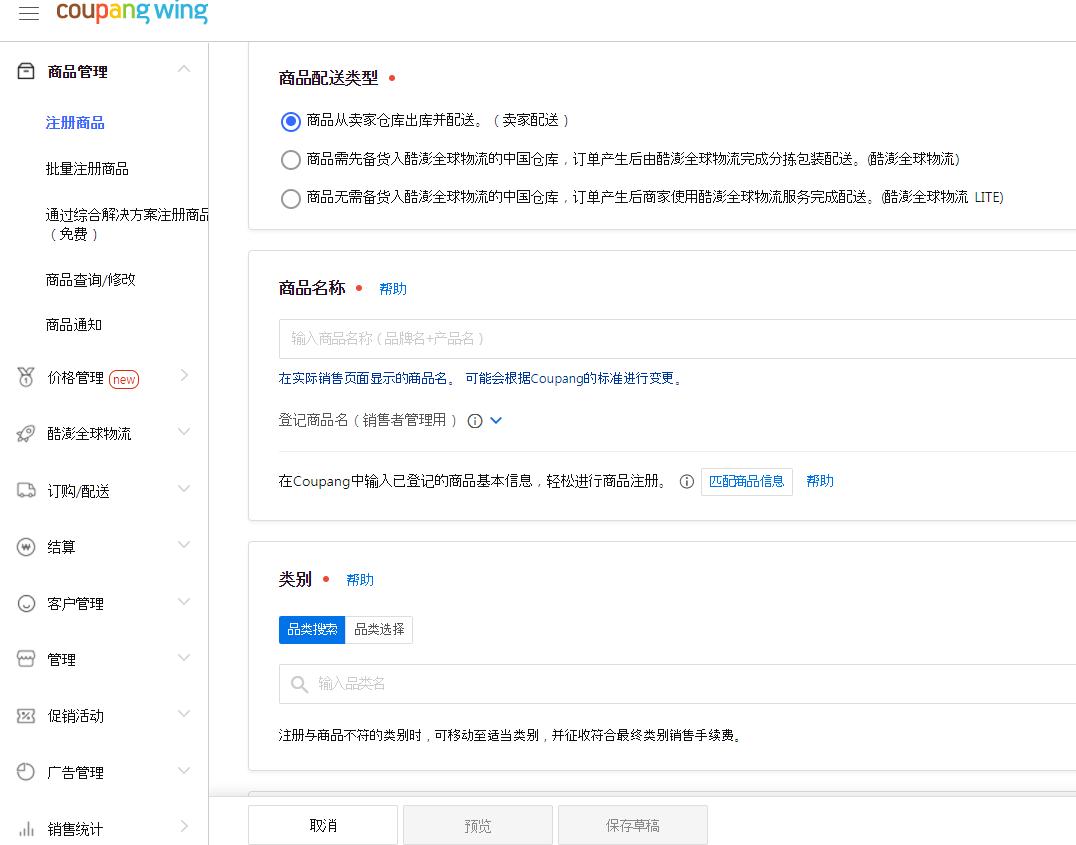The image size is (1076, 845).
Task: Expand the 销售统计 sidebar section
Action: point(182,826)
